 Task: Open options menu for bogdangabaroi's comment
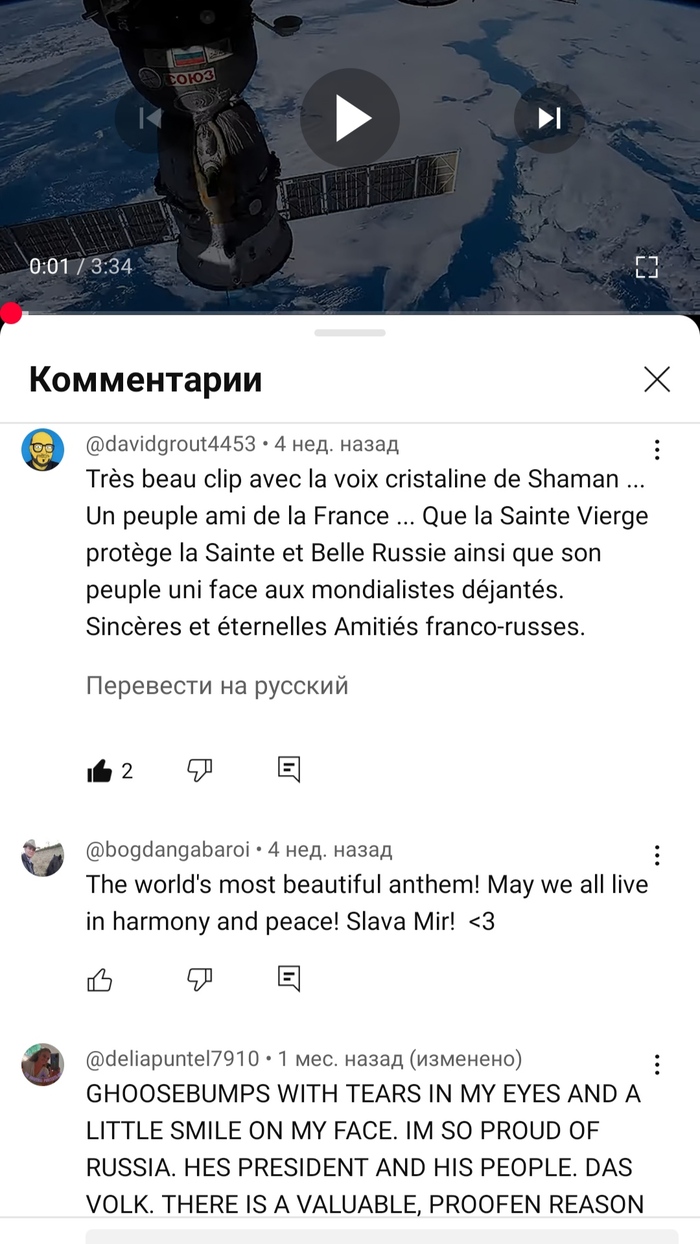(x=657, y=855)
